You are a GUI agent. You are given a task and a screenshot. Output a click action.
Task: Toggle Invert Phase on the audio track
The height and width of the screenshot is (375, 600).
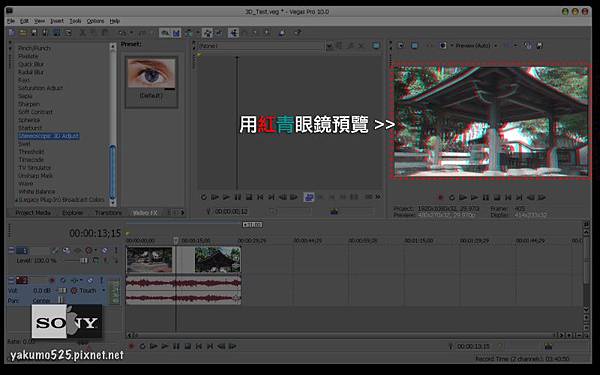(x=62, y=280)
